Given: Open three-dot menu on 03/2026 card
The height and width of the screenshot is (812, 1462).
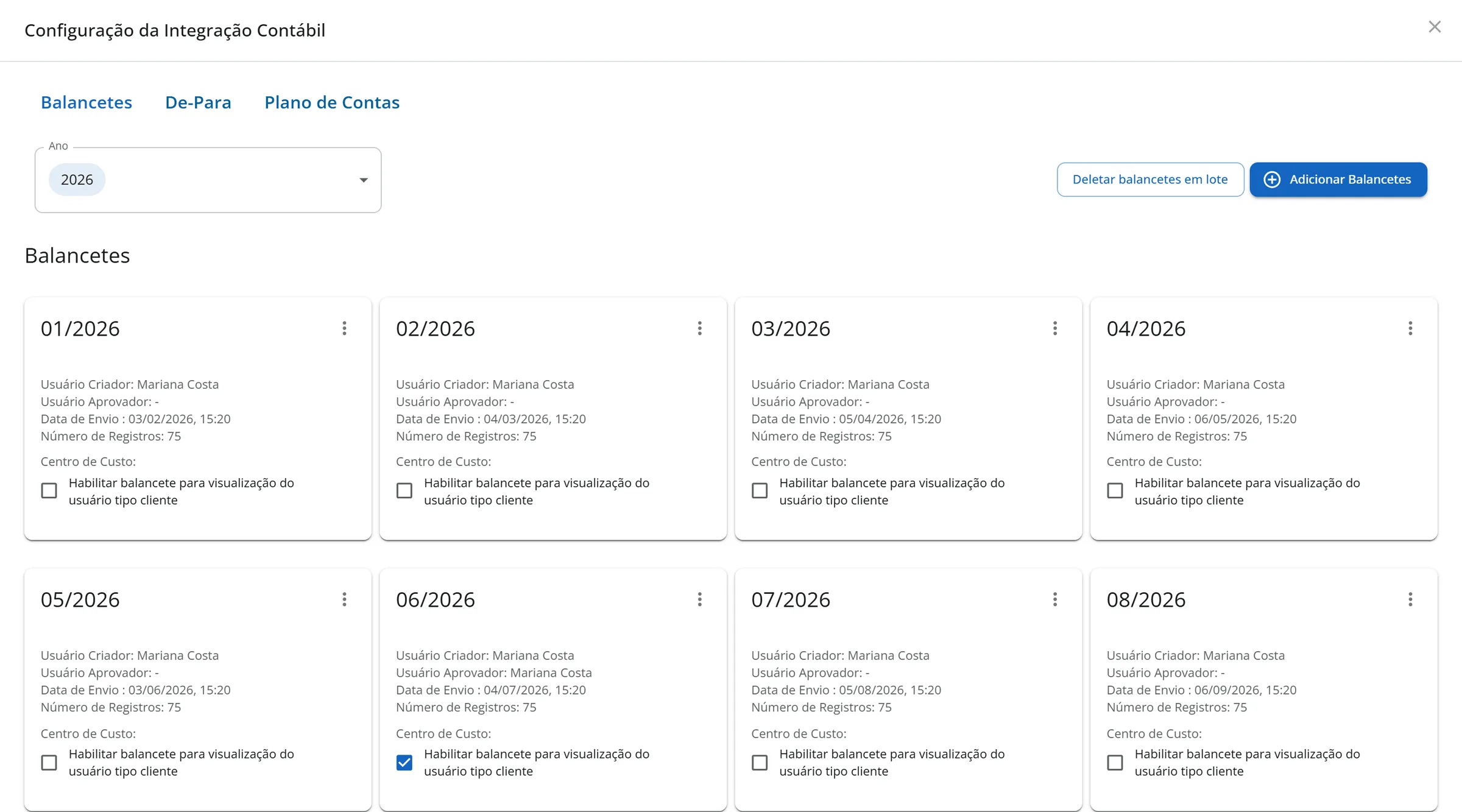Looking at the screenshot, I should 1054,328.
